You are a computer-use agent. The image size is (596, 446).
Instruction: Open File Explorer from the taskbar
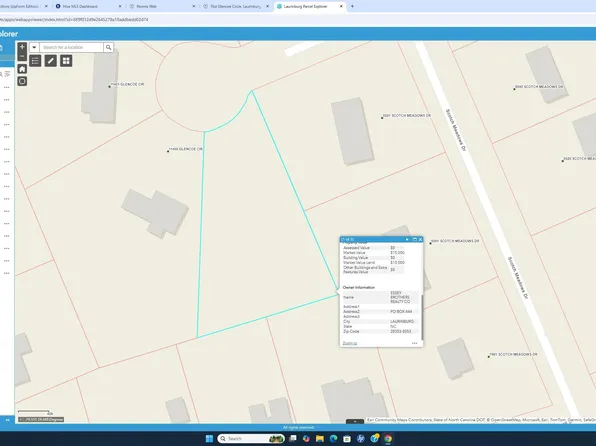click(320, 438)
